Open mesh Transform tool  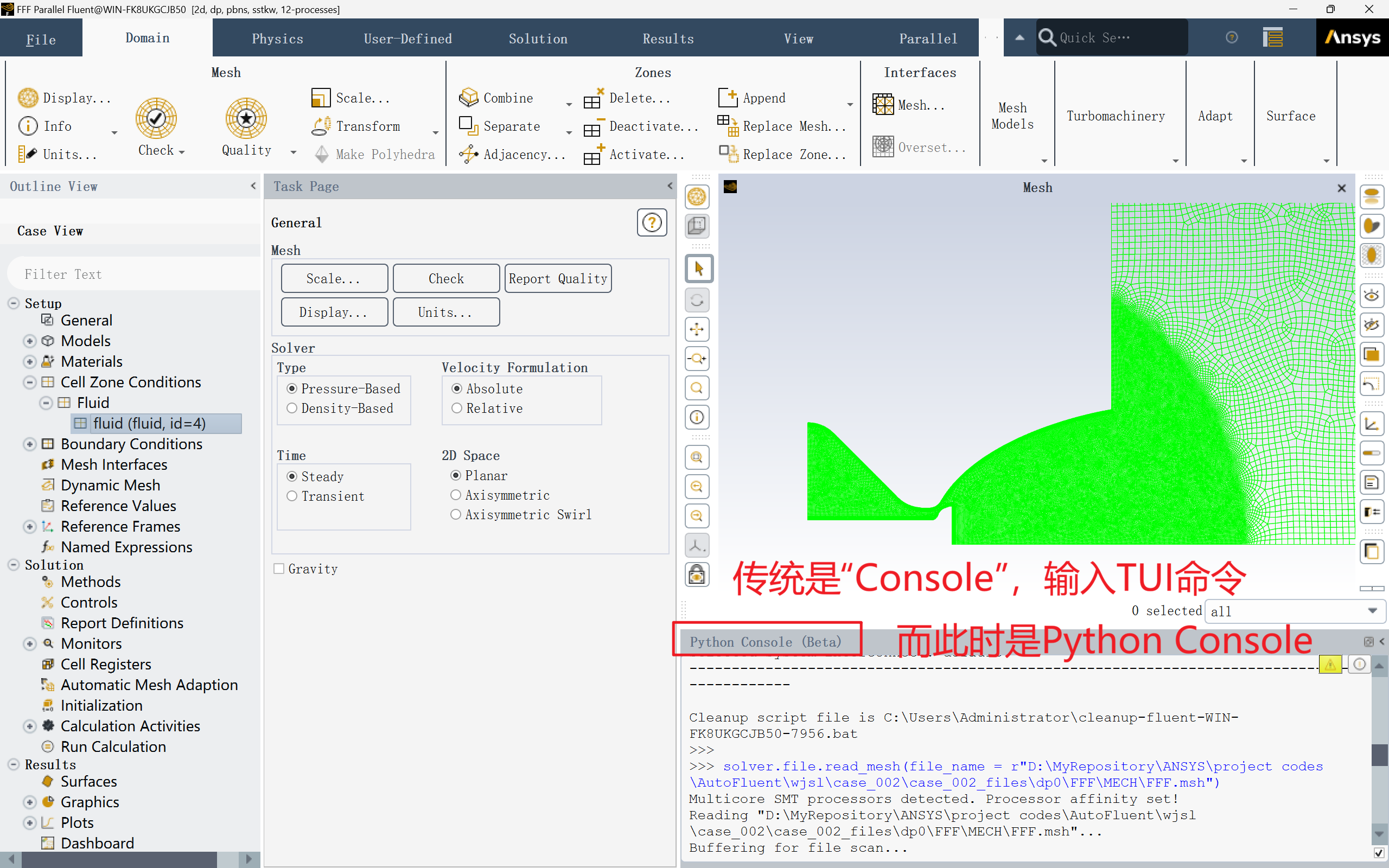click(321, 126)
